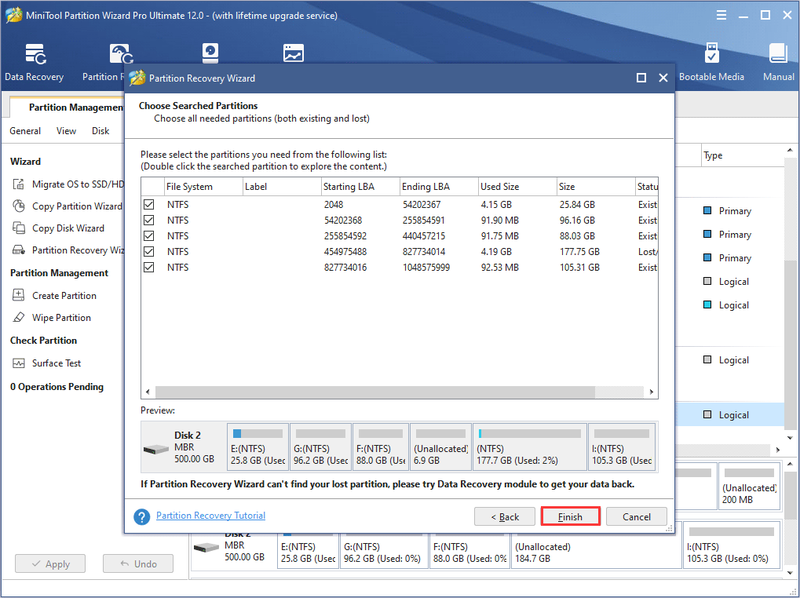
Task: Open the General menu
Action: pos(25,131)
